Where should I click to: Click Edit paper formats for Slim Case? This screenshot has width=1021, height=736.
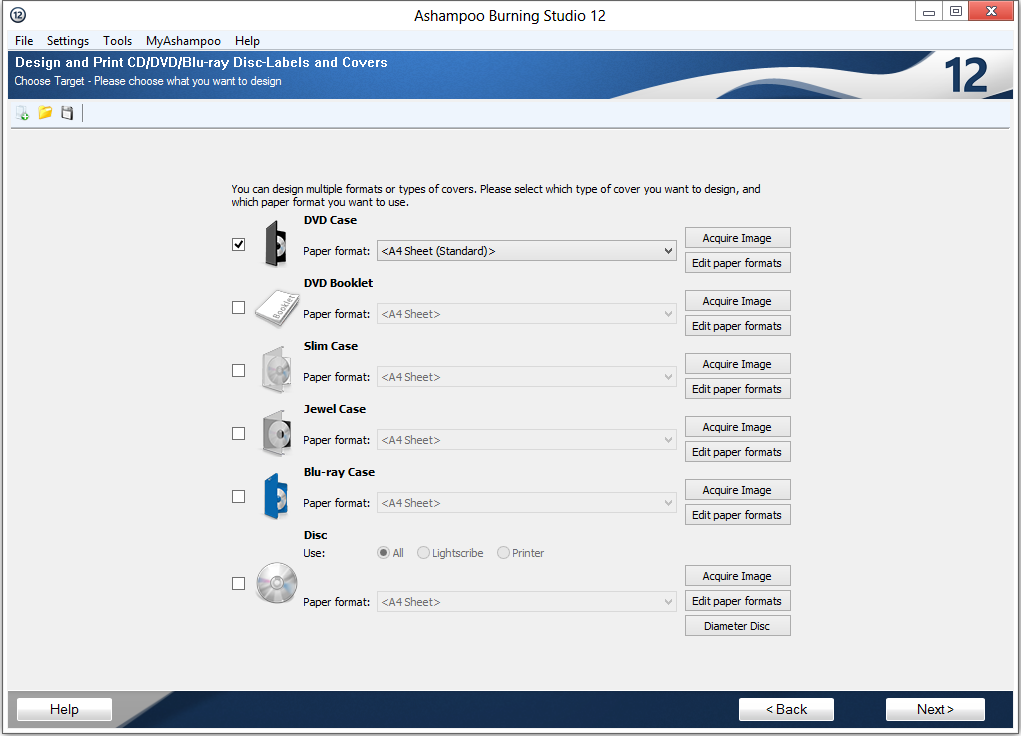tap(738, 389)
